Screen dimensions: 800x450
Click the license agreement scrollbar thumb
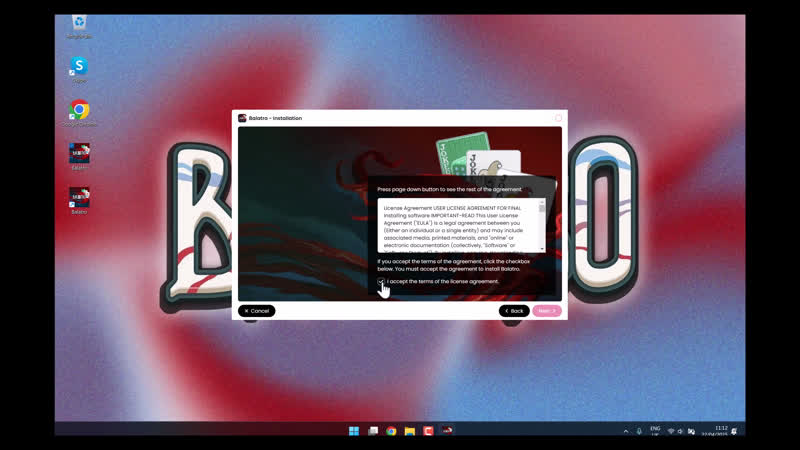tap(542, 209)
